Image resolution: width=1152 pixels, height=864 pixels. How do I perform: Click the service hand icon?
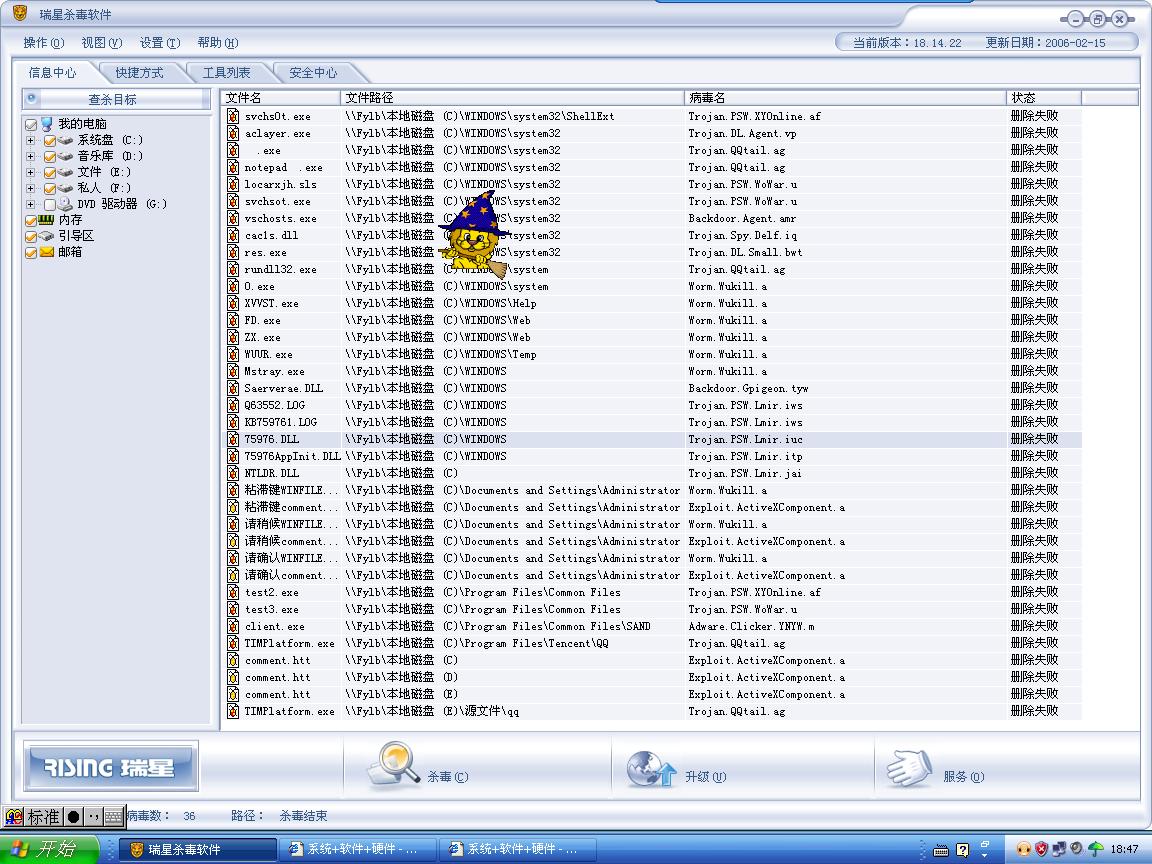click(x=910, y=768)
